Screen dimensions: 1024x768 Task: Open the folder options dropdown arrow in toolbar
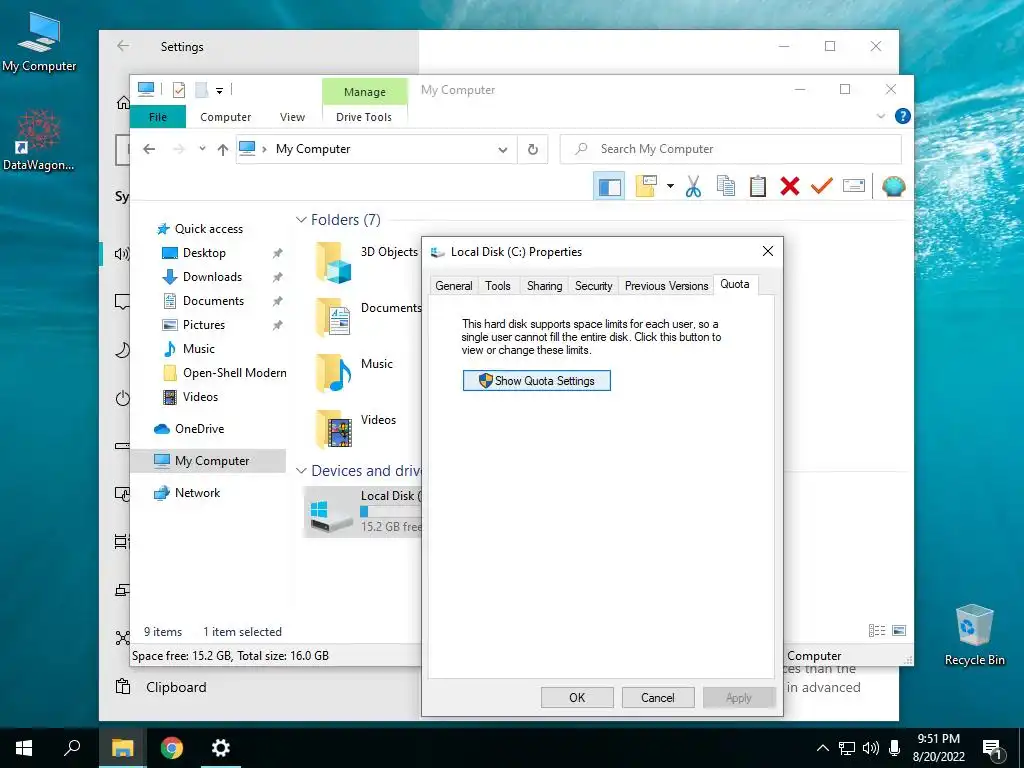[x=670, y=186]
